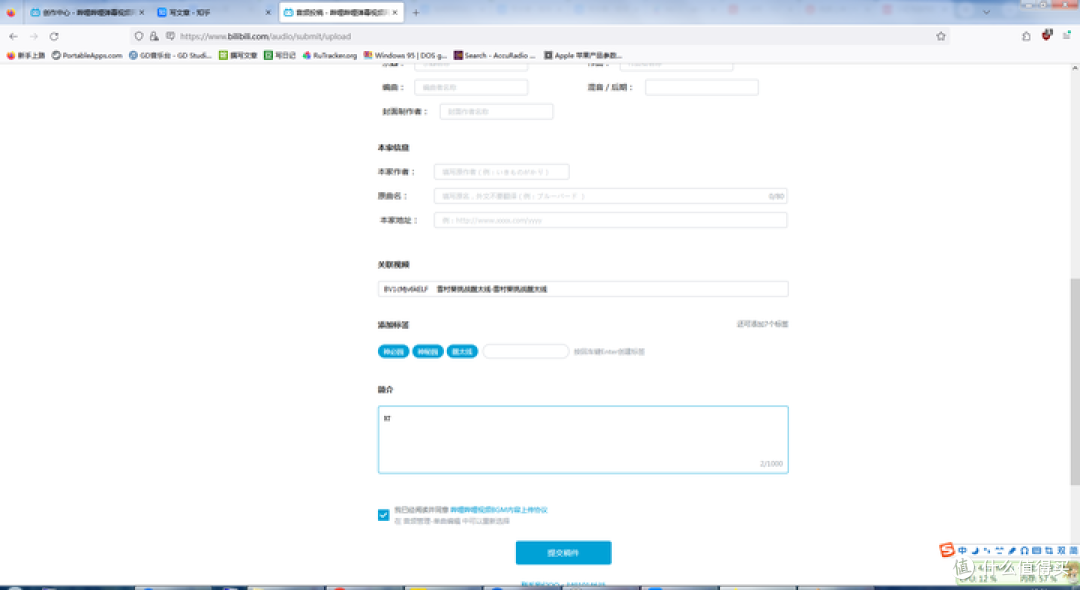Select the third blue tag chip
The image size is (1080, 590).
pos(462,352)
